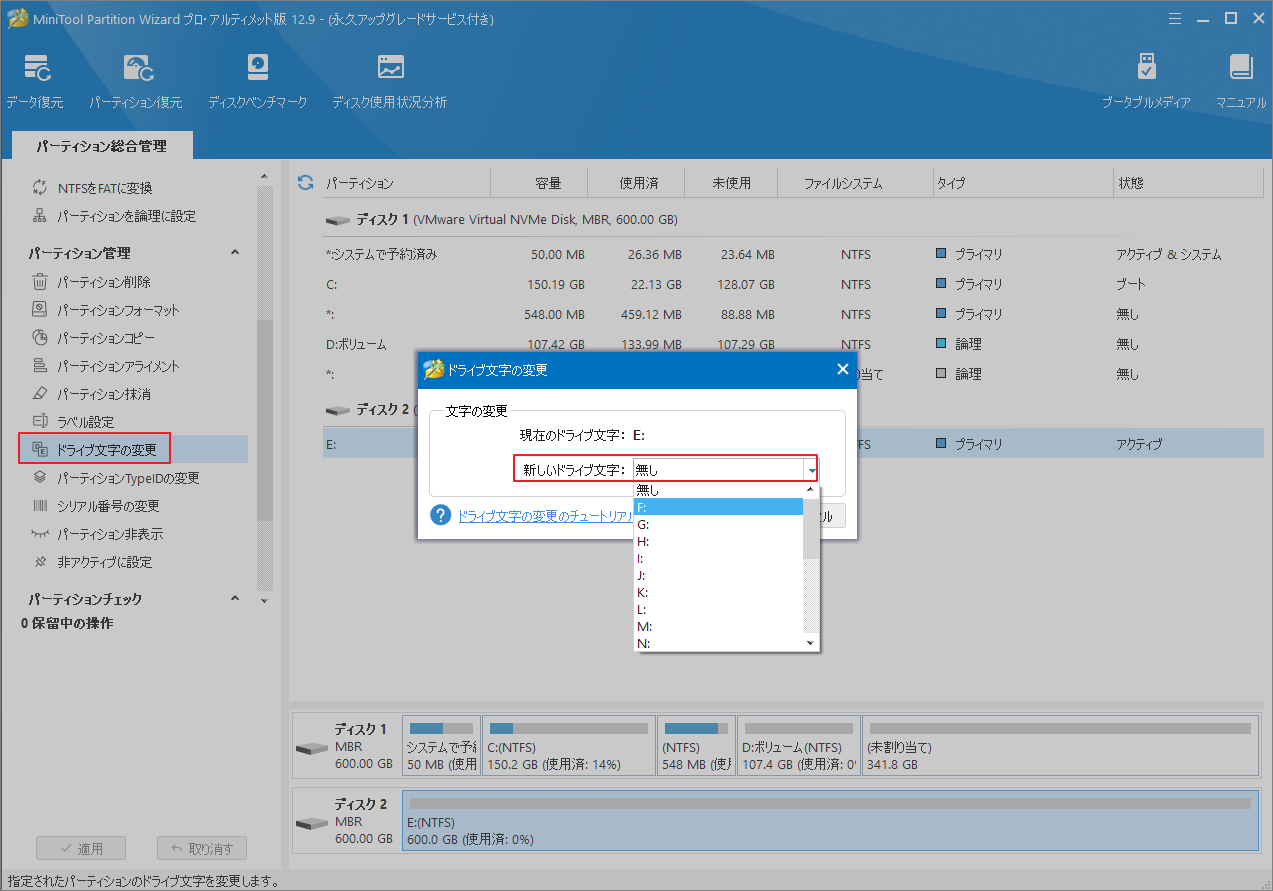
Task: Open the Manual (マニュアル)
Action: (1241, 82)
